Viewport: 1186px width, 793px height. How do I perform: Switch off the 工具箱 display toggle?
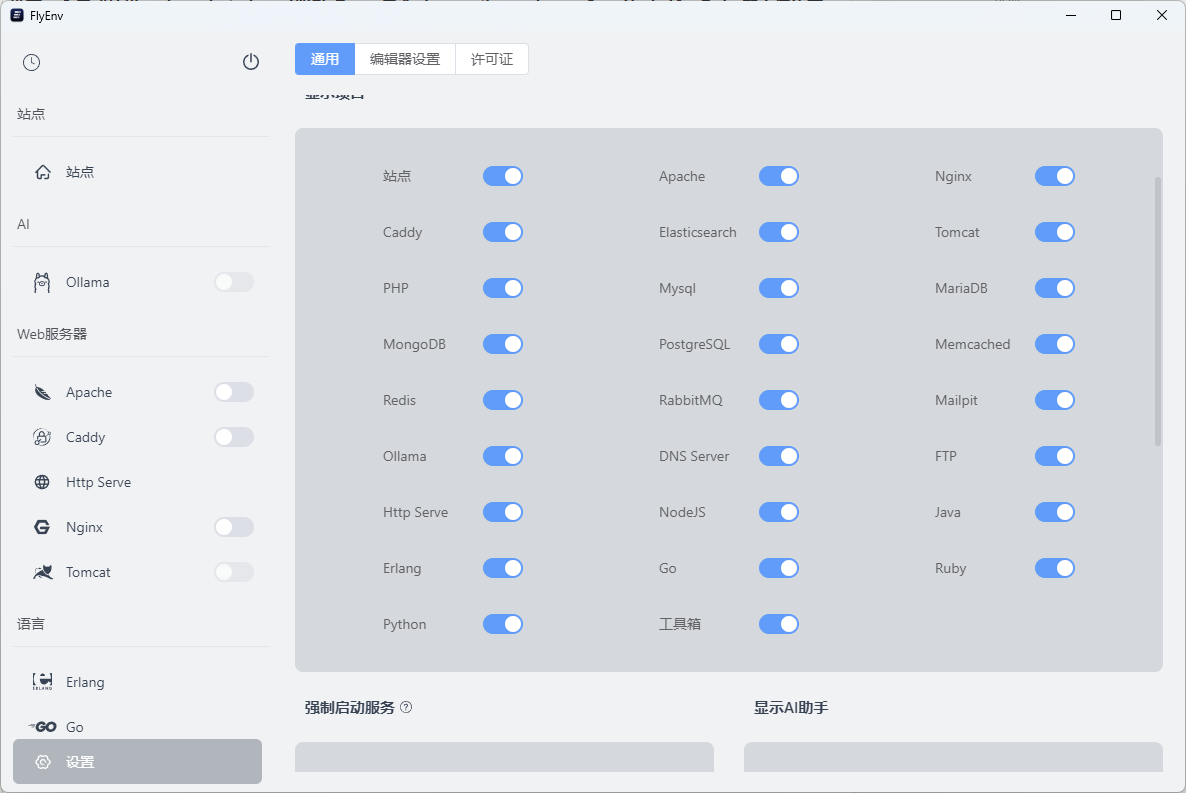(779, 624)
